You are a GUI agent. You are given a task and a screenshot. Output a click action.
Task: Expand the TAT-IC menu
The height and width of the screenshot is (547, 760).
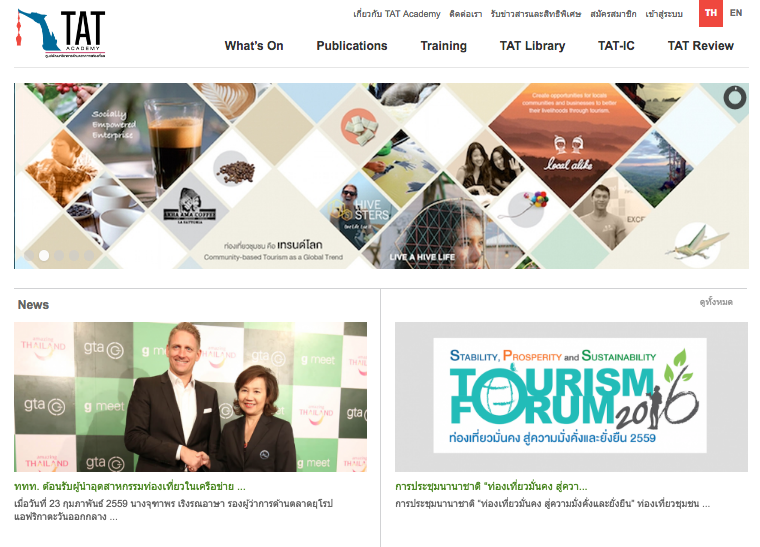coord(616,46)
